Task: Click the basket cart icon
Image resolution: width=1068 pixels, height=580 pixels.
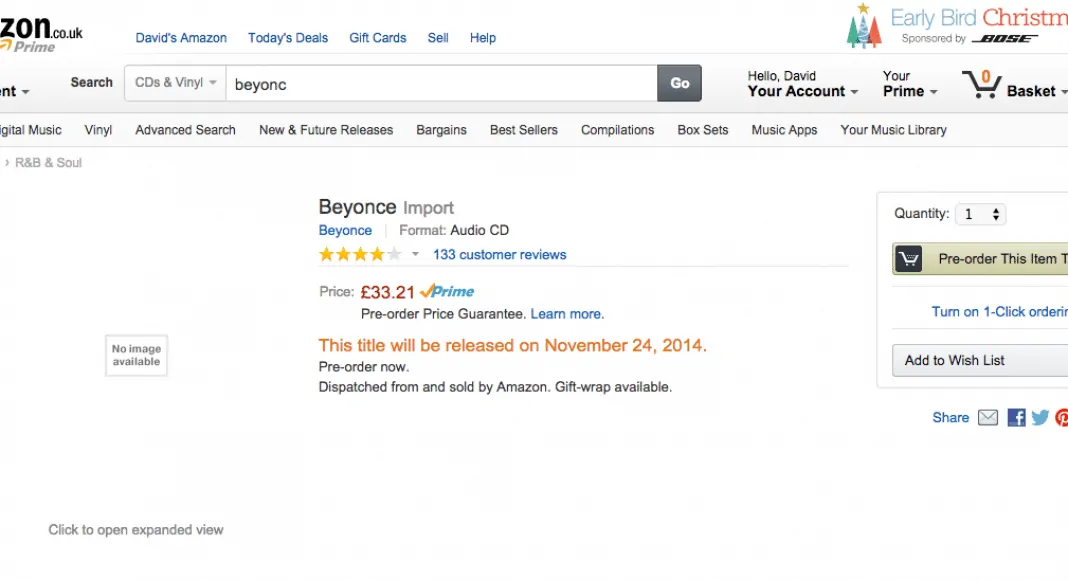Action: click(981, 84)
